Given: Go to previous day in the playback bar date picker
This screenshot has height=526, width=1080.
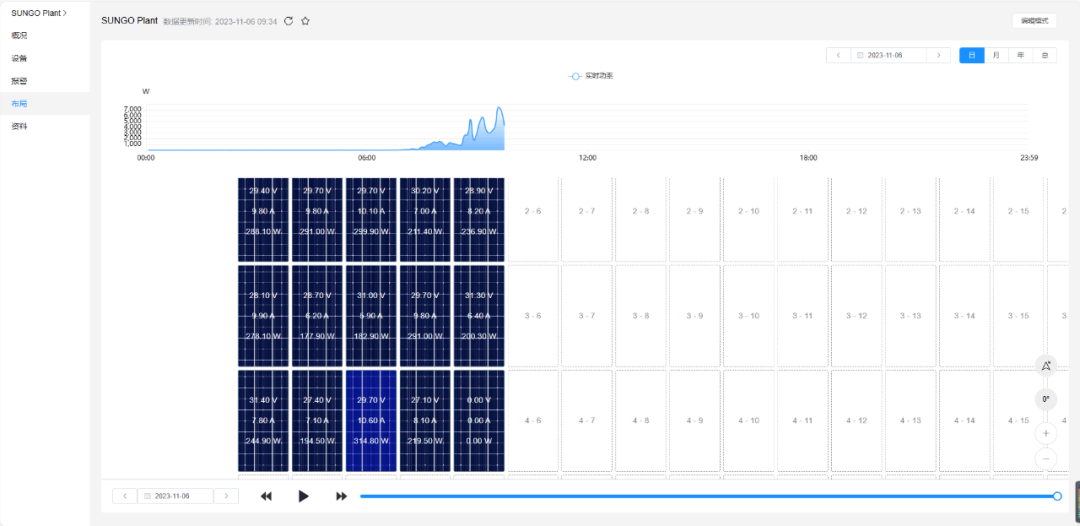Looking at the screenshot, I should [125, 496].
